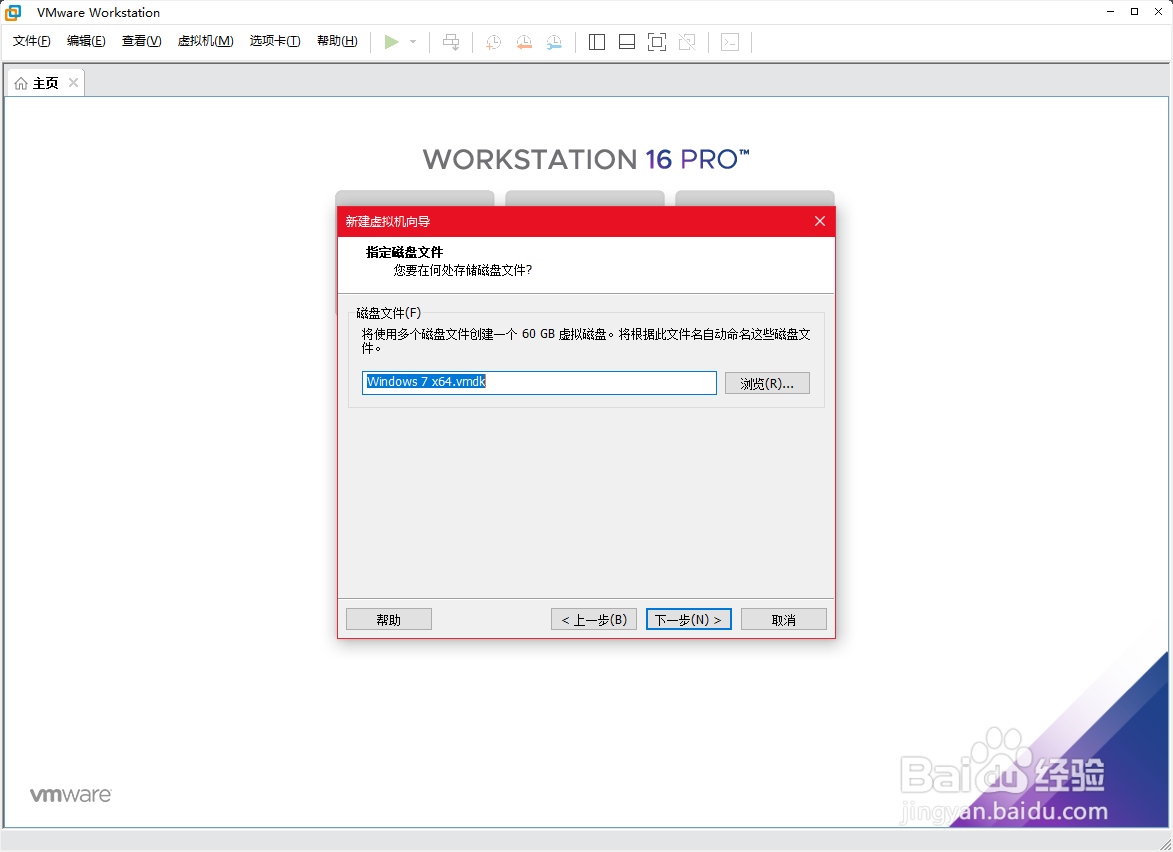Open the 文件(F) menu
The width and height of the screenshot is (1173, 852).
tap(31, 41)
